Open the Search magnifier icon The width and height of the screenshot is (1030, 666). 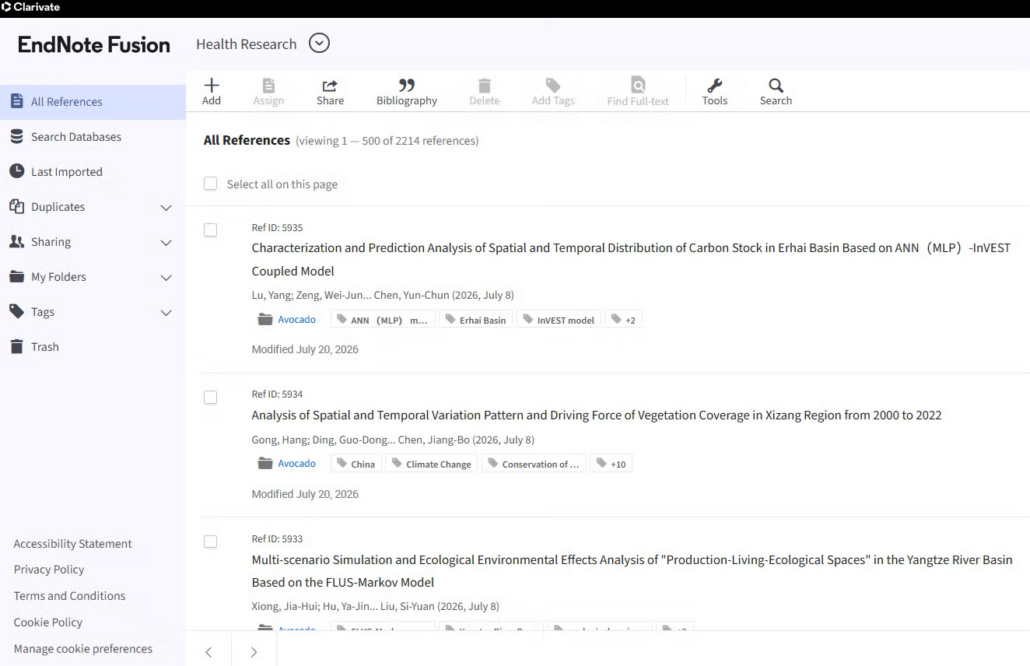pos(776,85)
